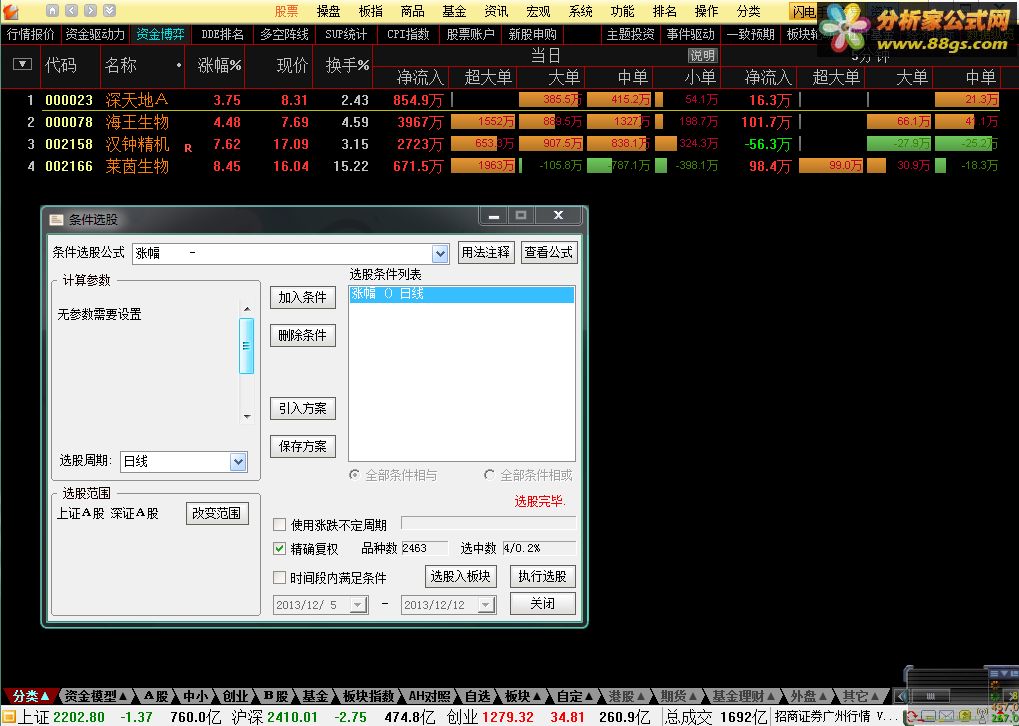Click the 品种数 2463 field
The height and width of the screenshot is (726, 1019).
tap(424, 548)
